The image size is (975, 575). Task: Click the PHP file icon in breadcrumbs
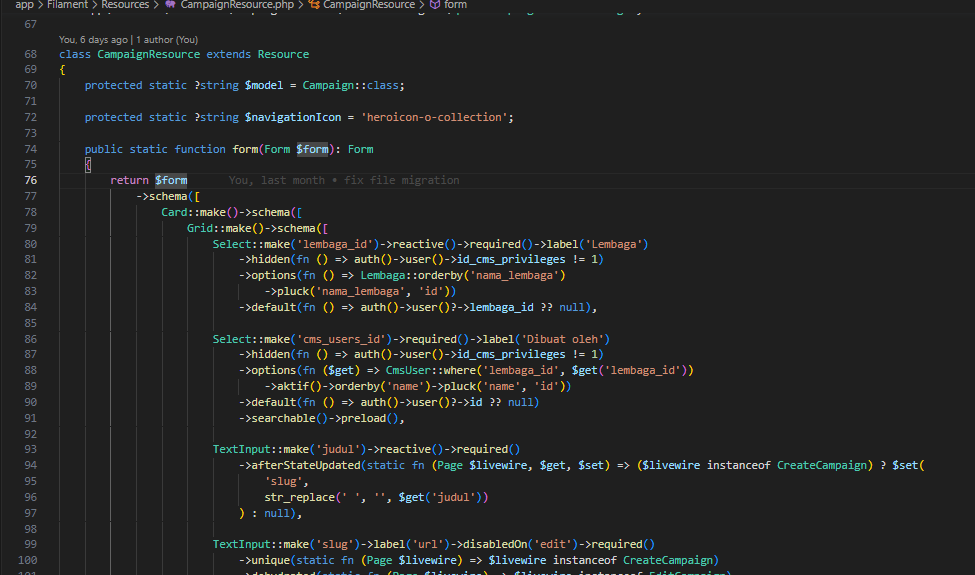point(170,4)
